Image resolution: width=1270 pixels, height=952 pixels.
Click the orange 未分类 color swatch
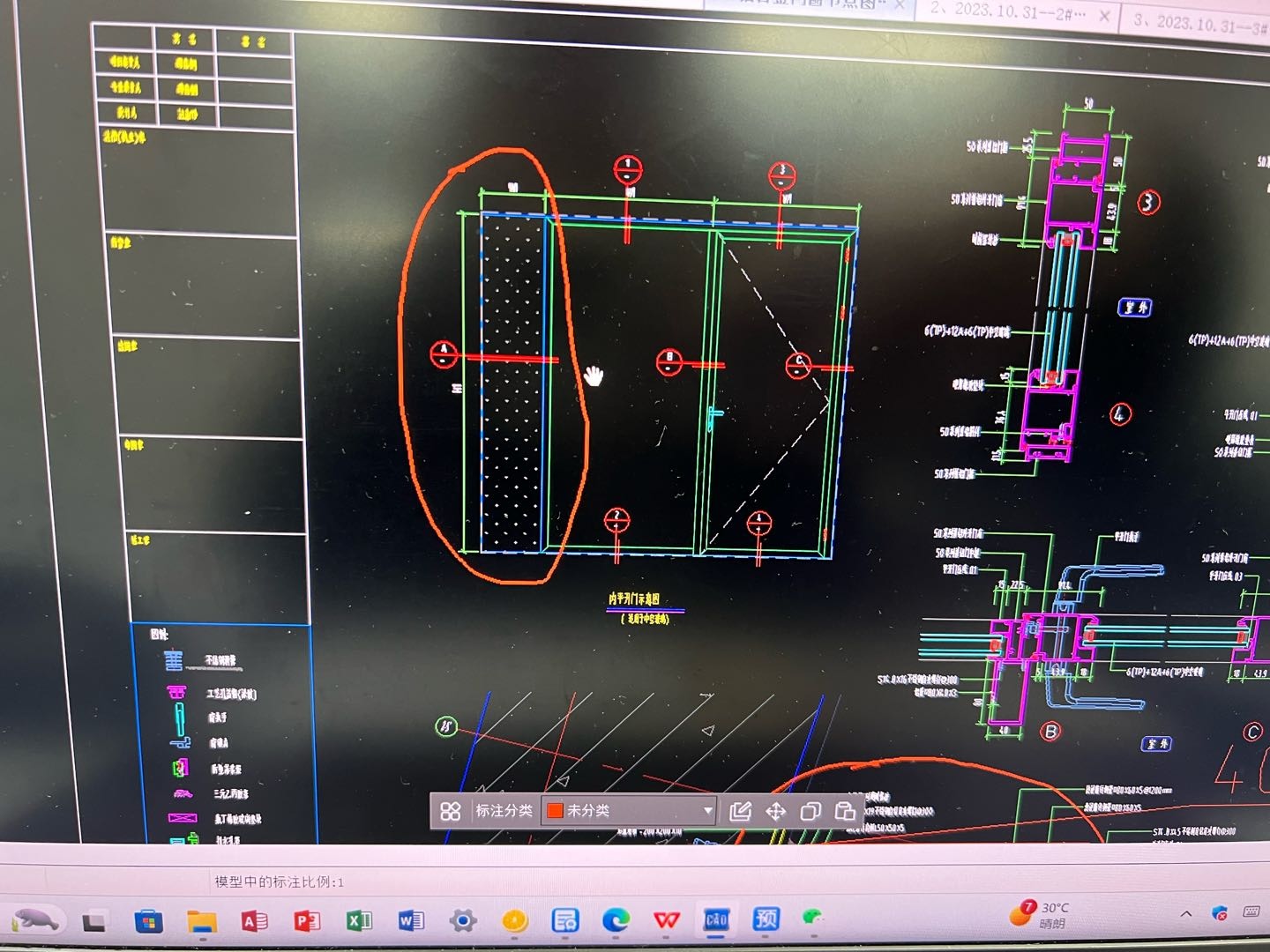(555, 810)
